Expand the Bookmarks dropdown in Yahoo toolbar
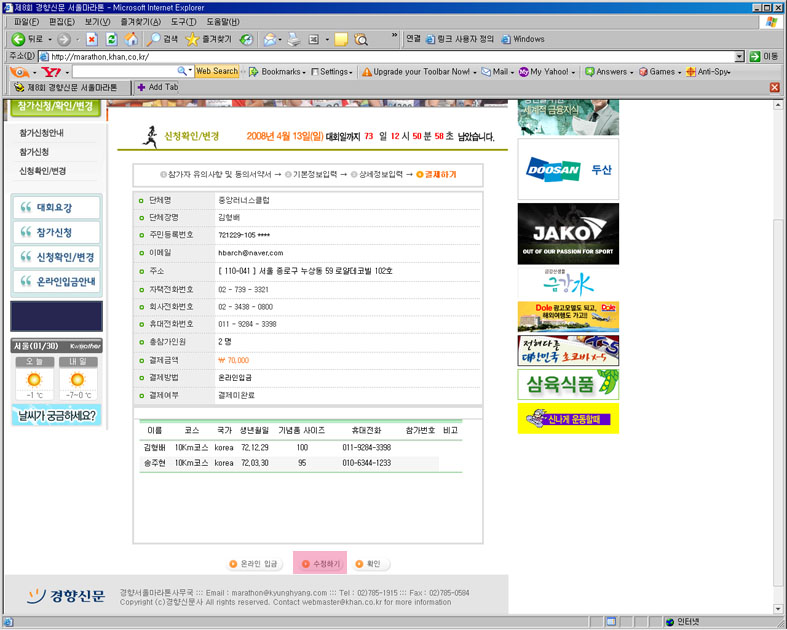The image size is (787, 630). pos(276,72)
